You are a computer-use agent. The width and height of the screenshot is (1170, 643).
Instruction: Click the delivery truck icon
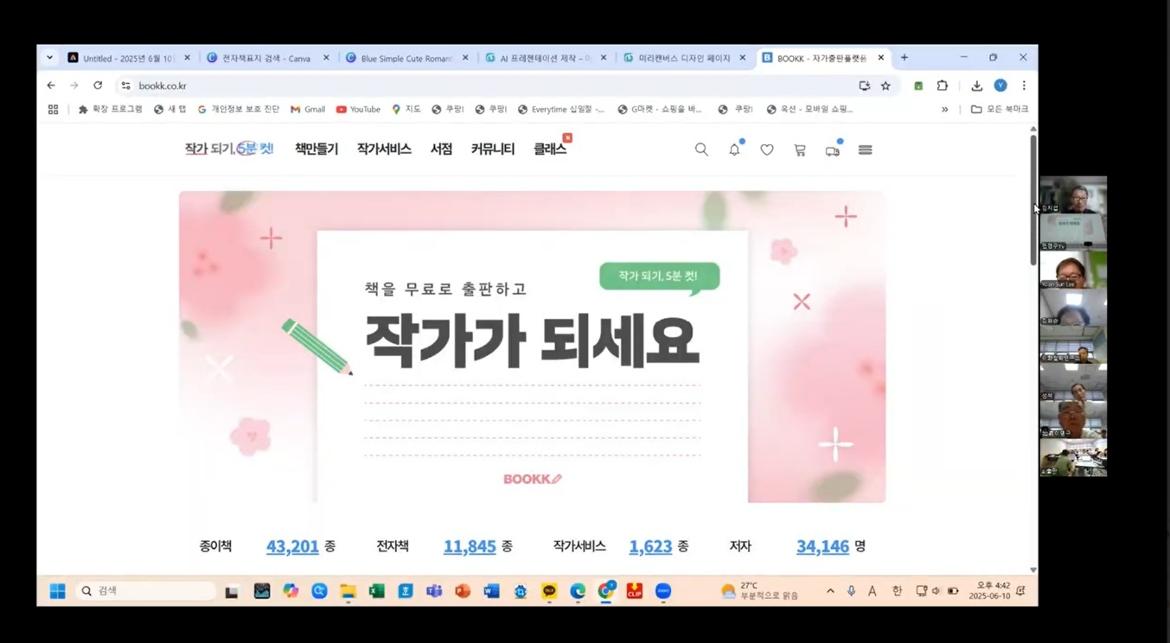pos(832,151)
